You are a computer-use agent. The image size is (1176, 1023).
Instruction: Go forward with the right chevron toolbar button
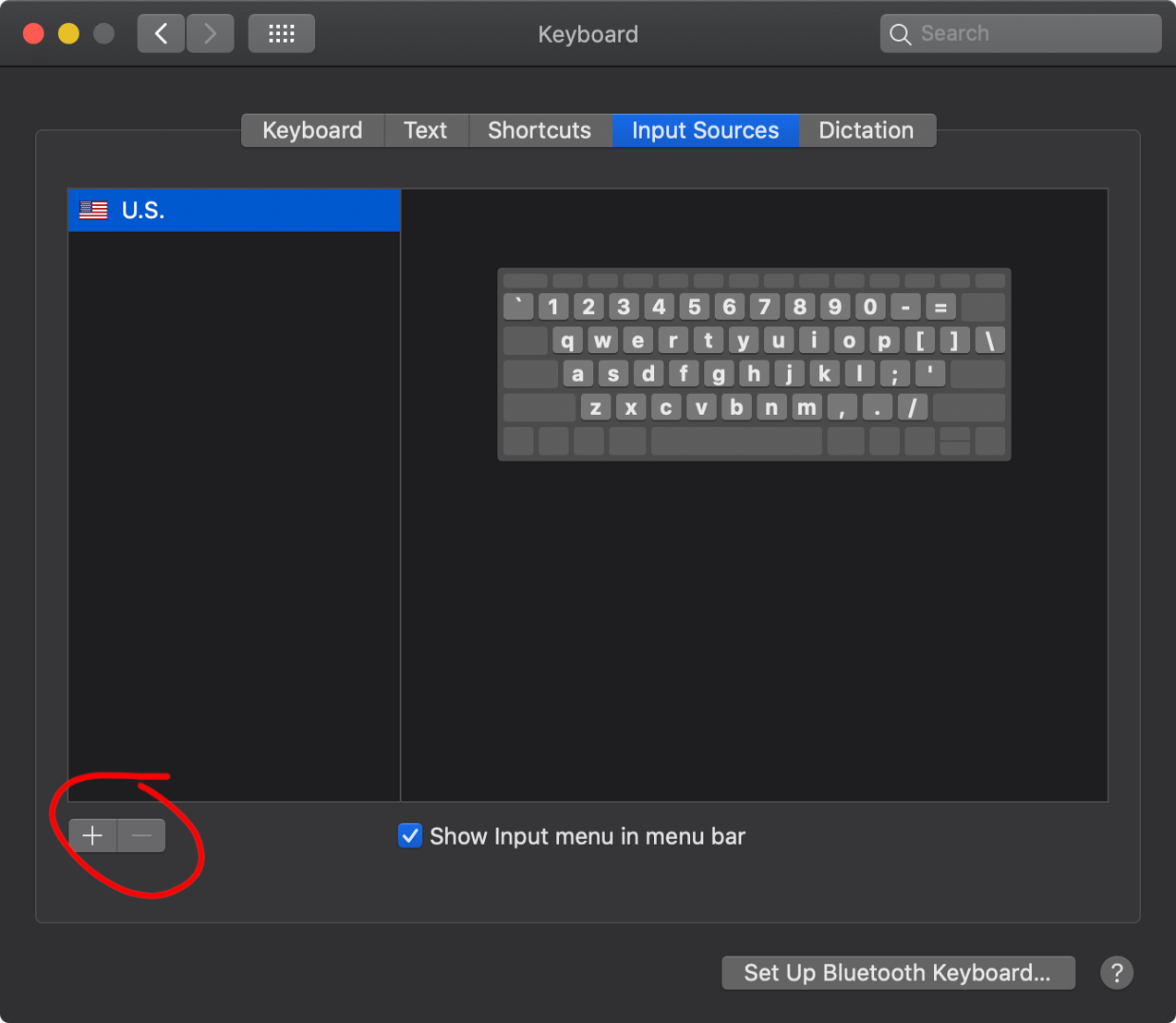coord(210,34)
